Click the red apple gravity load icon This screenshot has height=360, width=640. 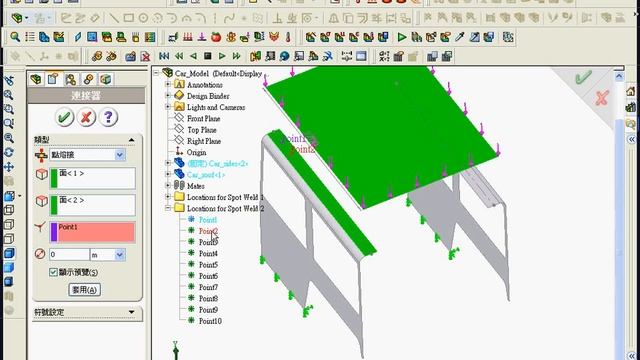point(216,37)
